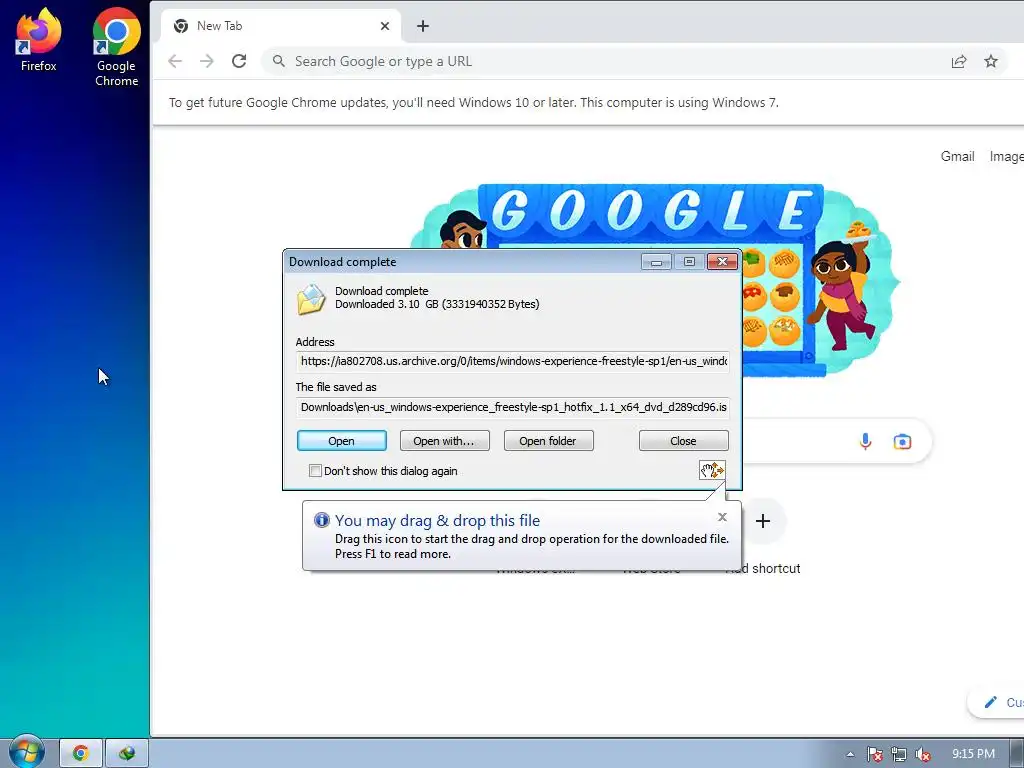Click the Add shortcut plus tile
This screenshot has width=1024, height=768.
click(762, 521)
